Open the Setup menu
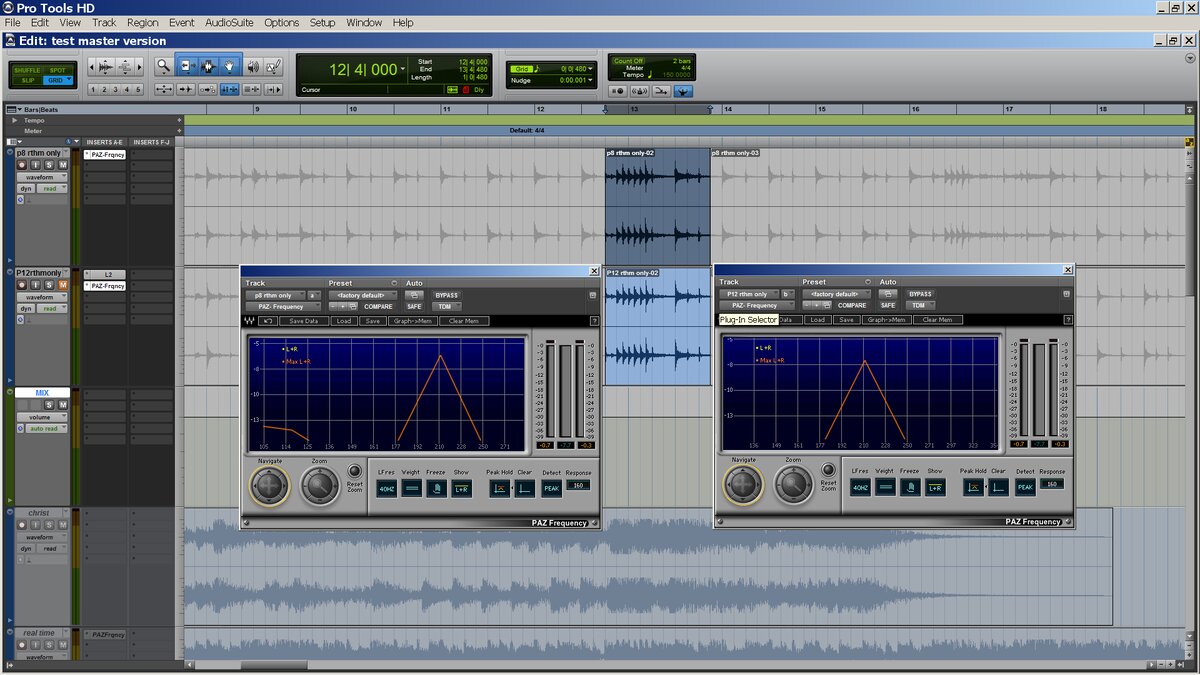 tap(322, 22)
